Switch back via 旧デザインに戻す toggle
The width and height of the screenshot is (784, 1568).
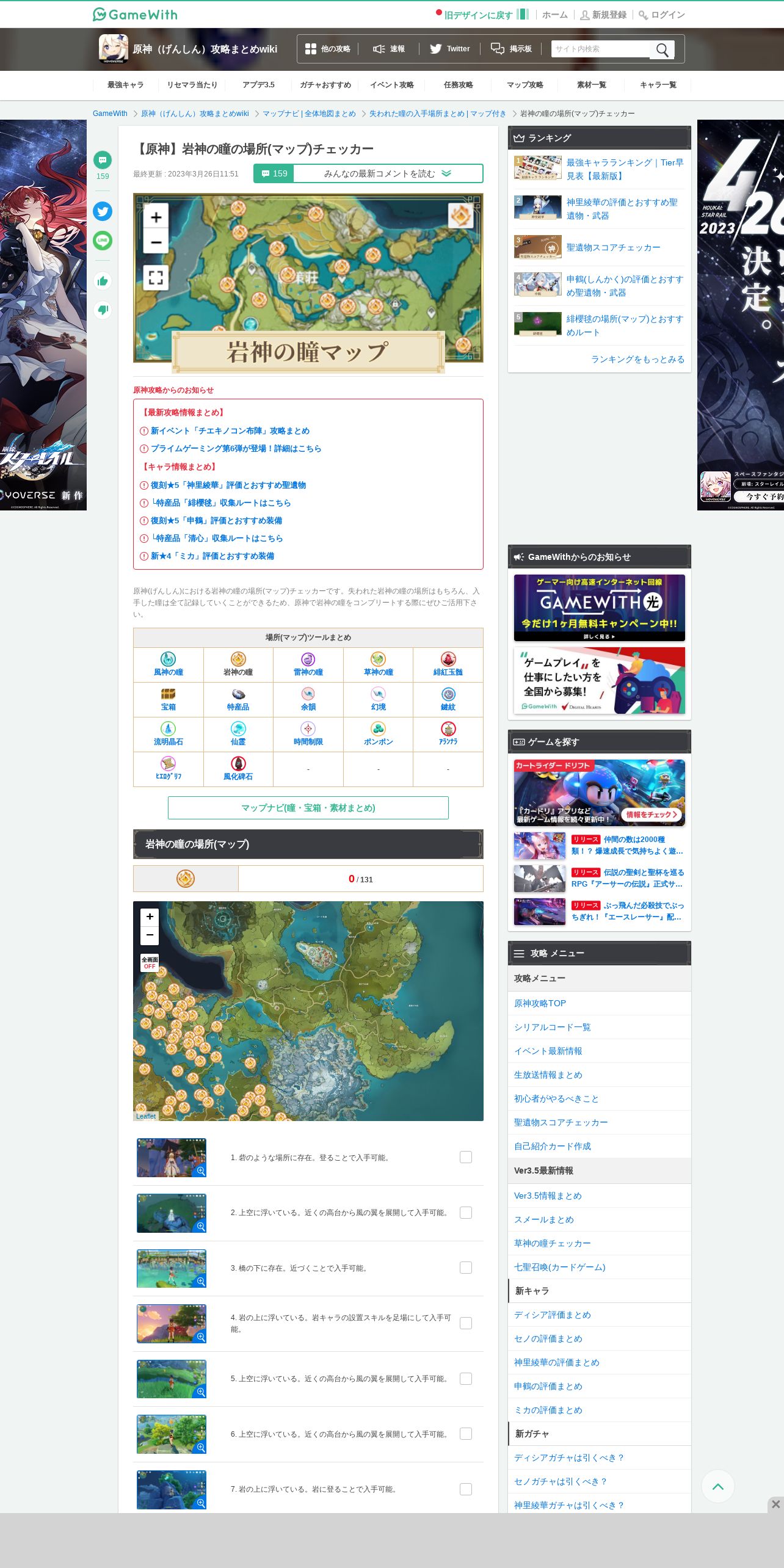pos(482,15)
